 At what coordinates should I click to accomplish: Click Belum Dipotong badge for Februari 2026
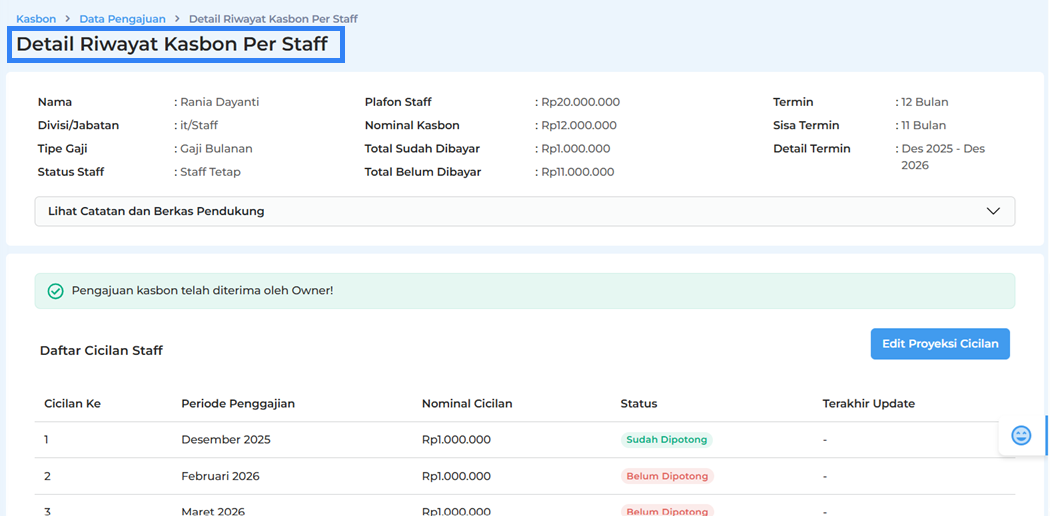667,477
